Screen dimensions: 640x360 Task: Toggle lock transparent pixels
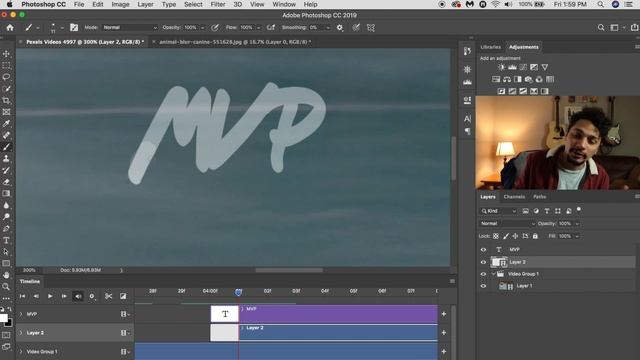496,236
